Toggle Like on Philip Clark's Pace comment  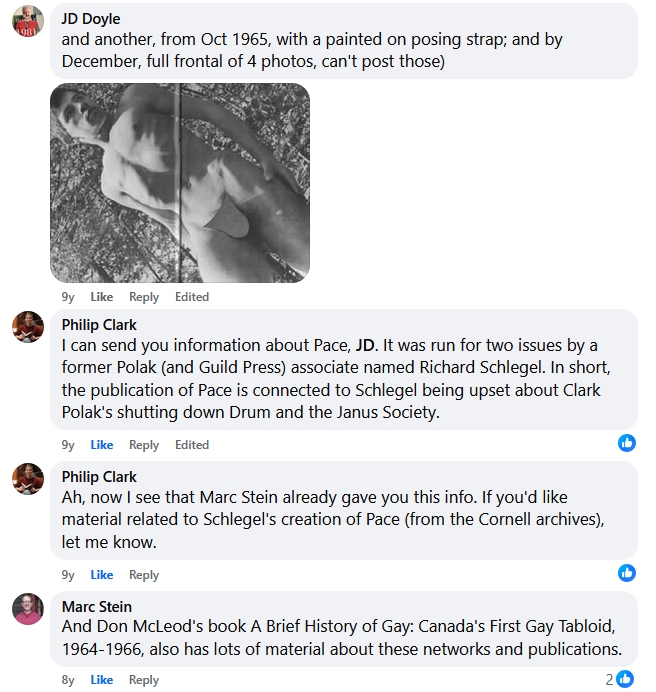pyautogui.click(x=102, y=445)
